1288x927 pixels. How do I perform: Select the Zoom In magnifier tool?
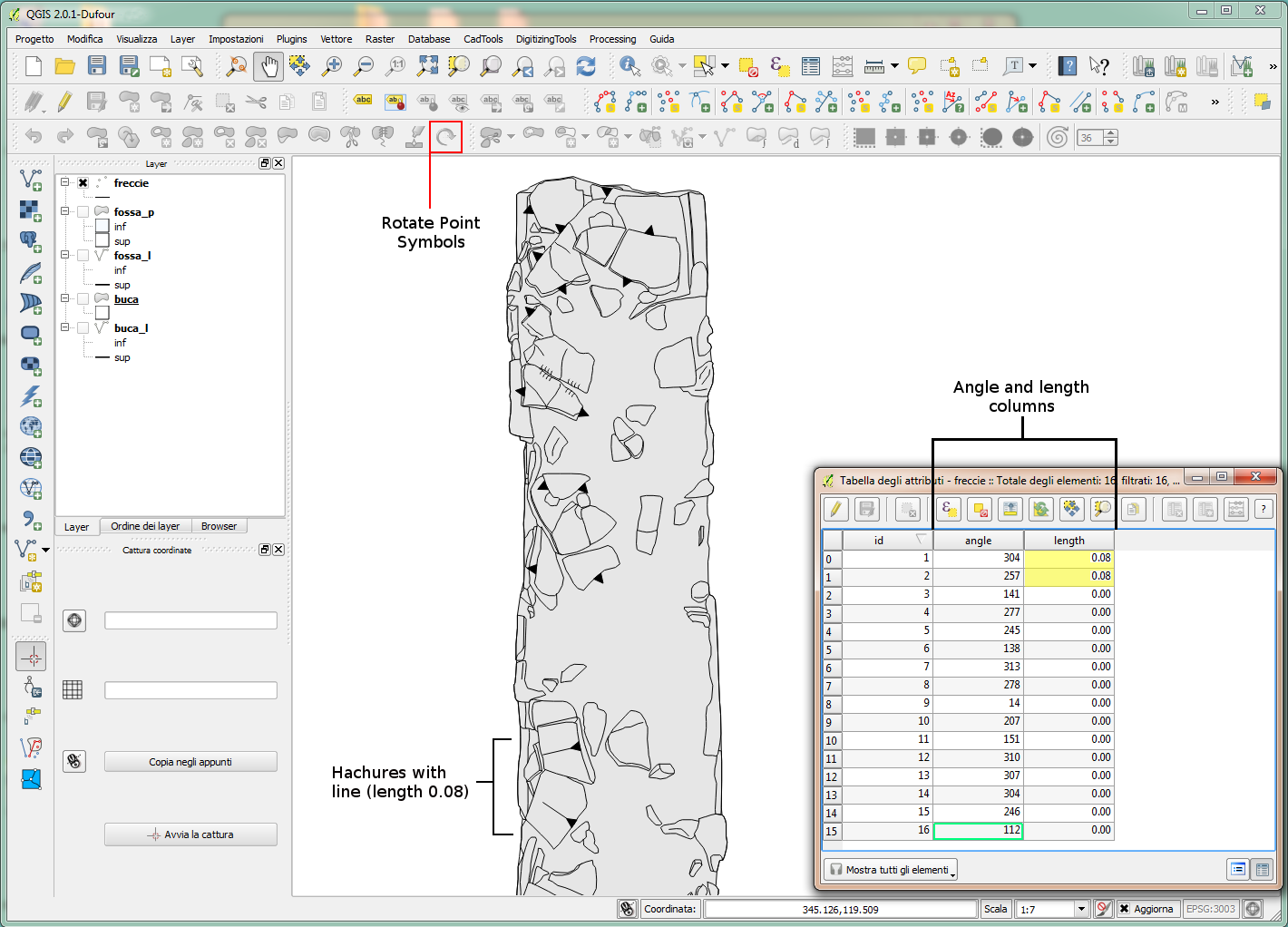[x=332, y=66]
